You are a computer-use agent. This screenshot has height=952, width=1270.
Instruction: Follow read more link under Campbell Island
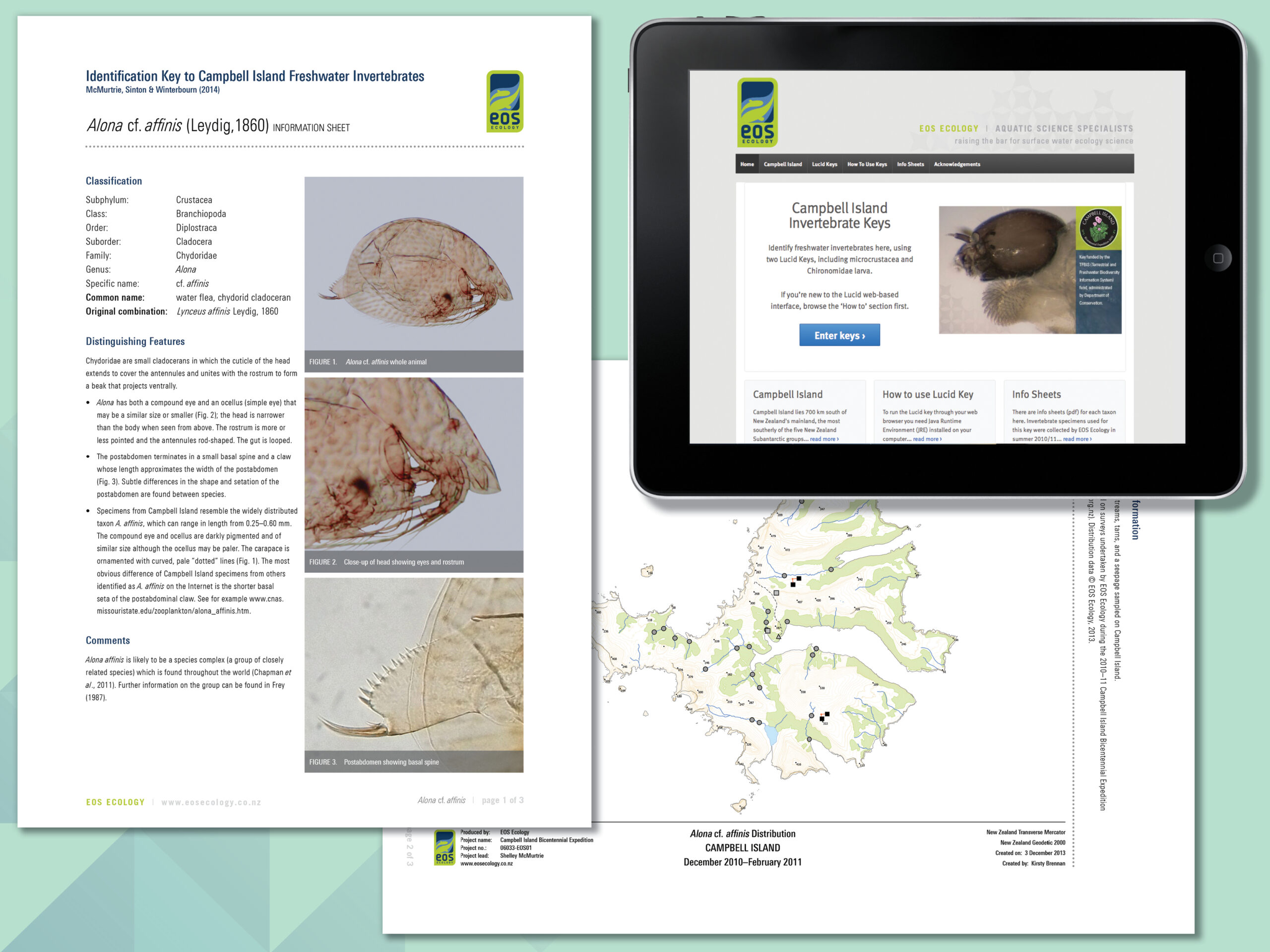[825, 439]
